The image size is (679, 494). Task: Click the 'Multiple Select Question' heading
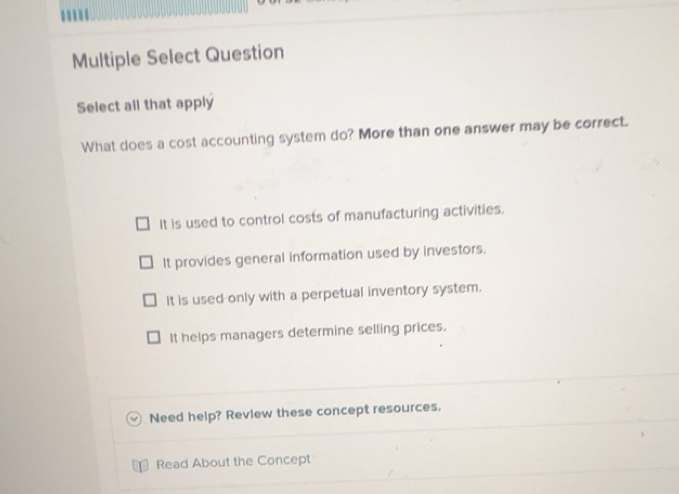[x=178, y=56]
